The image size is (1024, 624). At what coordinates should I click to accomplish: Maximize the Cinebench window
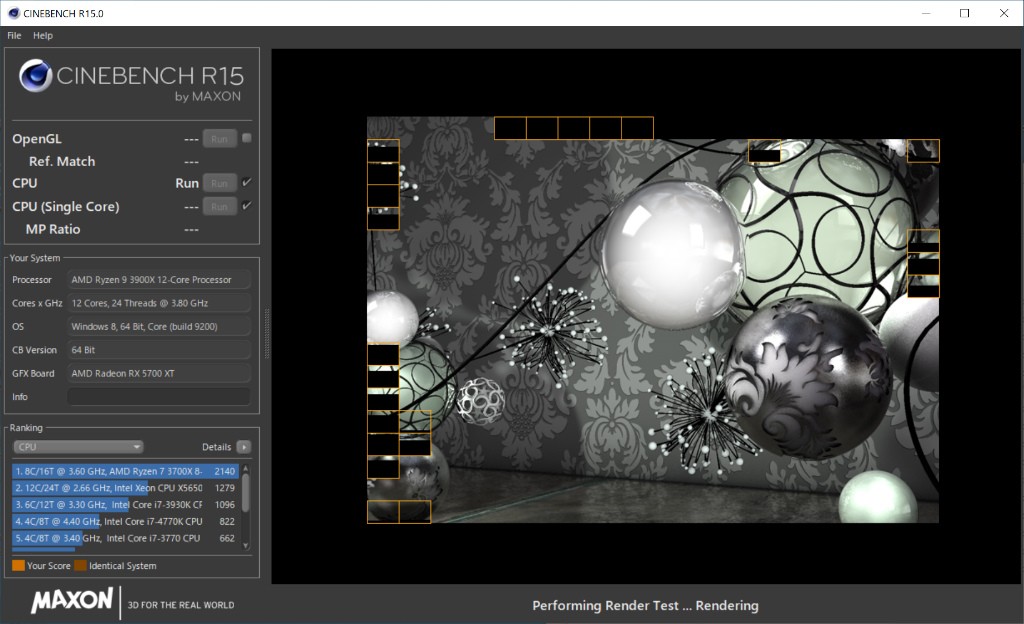[964, 13]
